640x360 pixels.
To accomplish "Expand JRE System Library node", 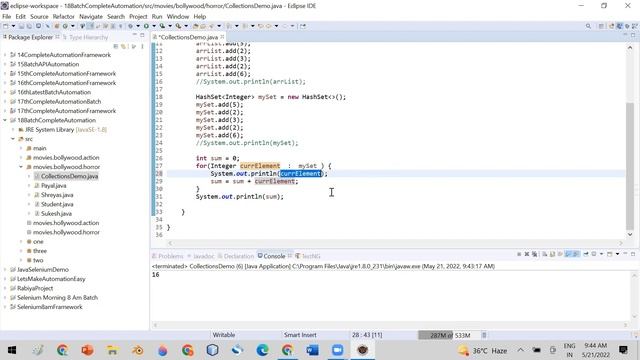I will (x=13, y=129).
